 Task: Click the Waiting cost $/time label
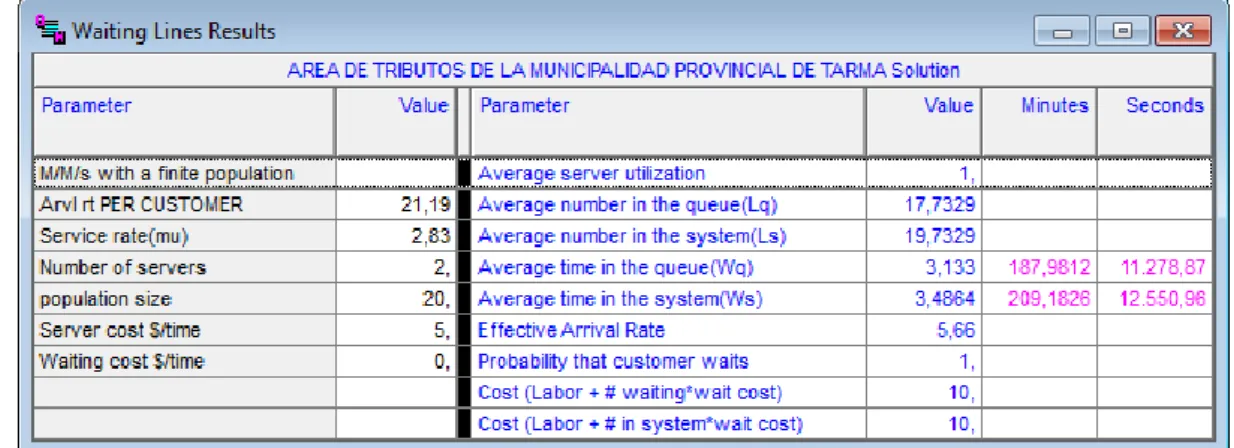pyautogui.click(x=120, y=361)
